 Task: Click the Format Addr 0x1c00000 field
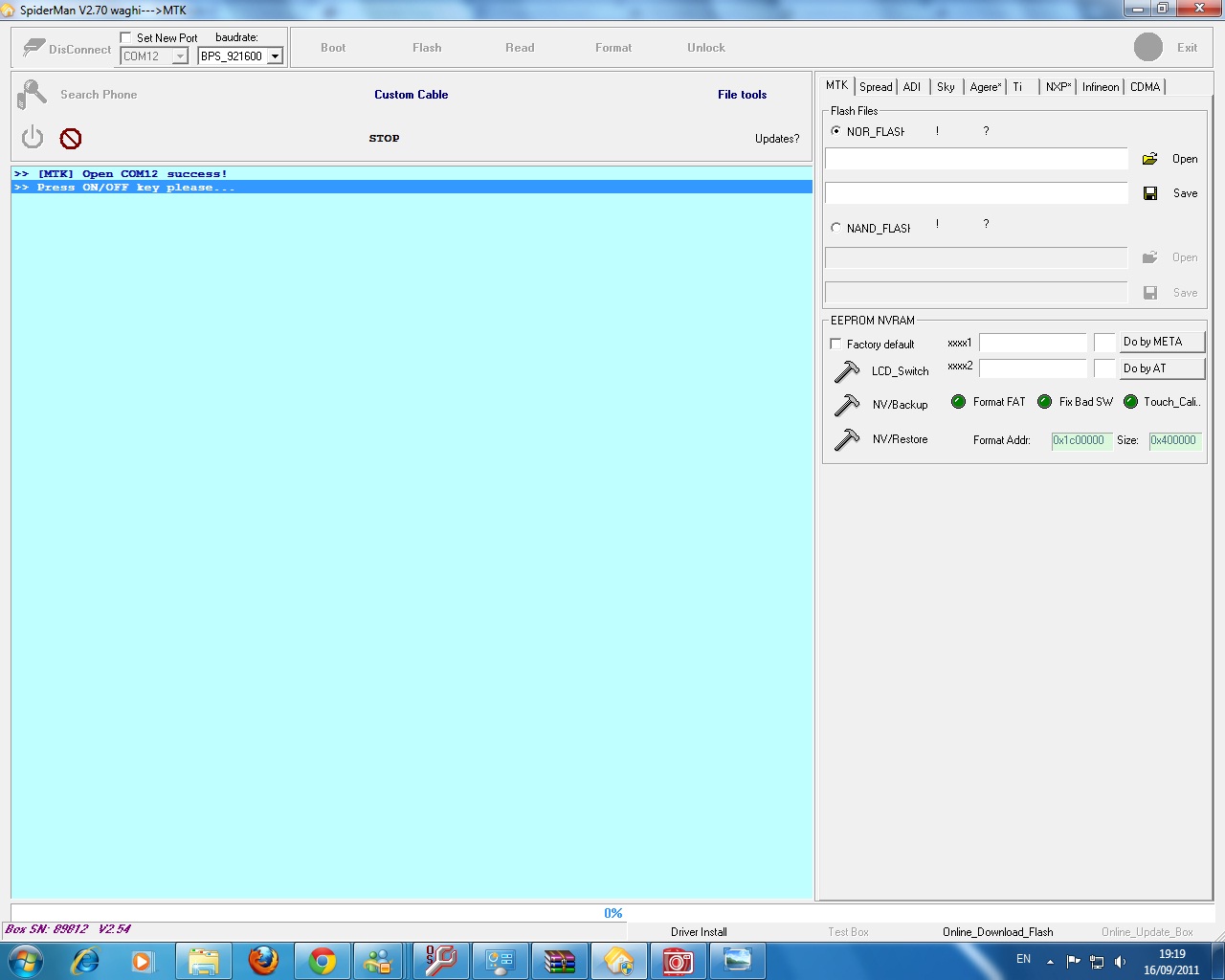(1081, 440)
